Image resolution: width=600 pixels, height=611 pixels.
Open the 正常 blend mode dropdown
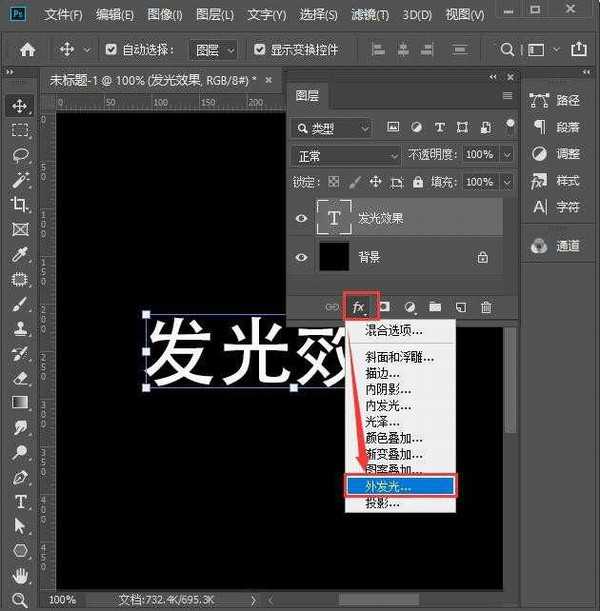point(346,155)
